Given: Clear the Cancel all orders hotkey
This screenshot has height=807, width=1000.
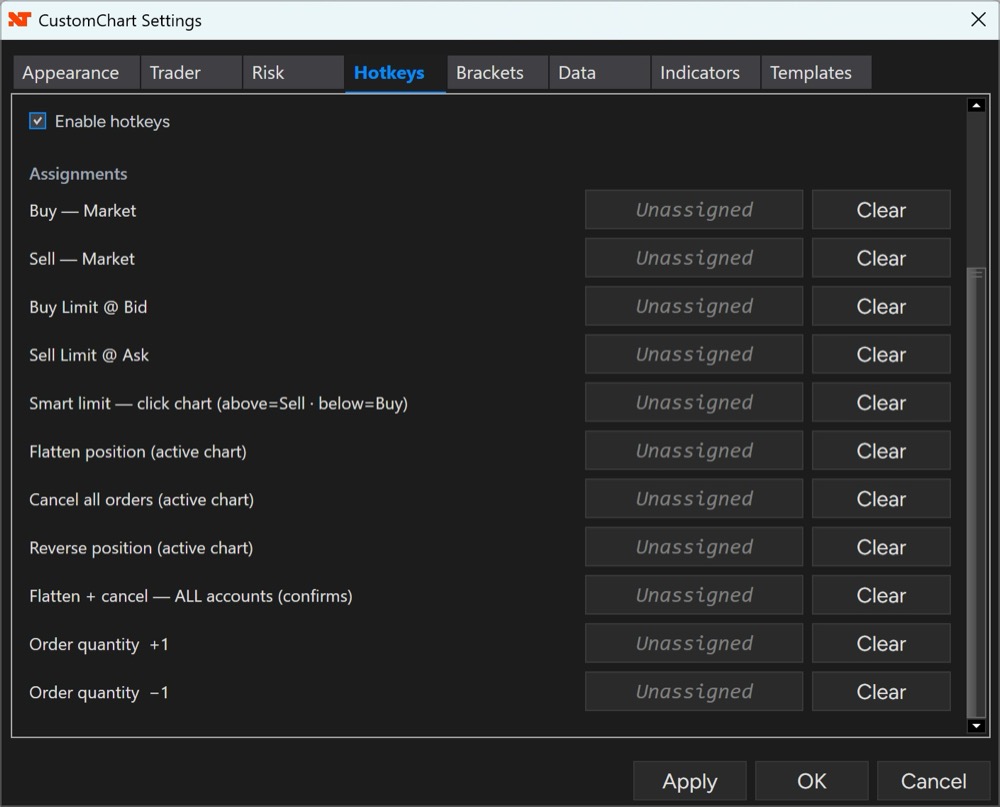Looking at the screenshot, I should pyautogui.click(x=881, y=499).
